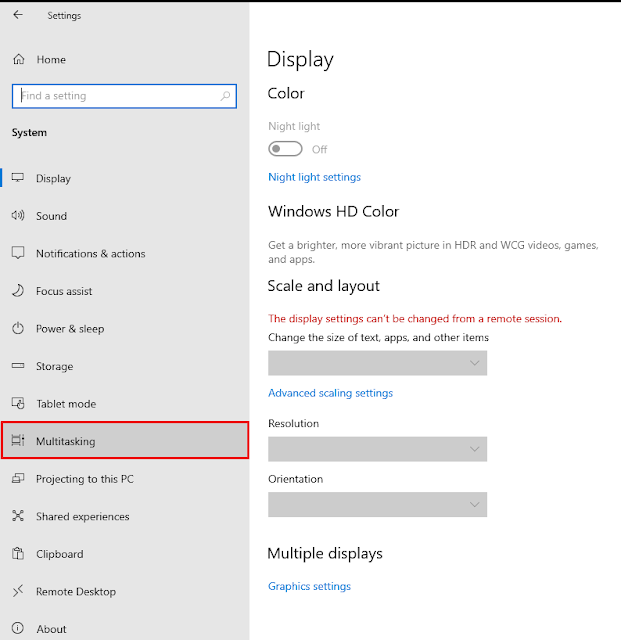Viewport: 621px width, 640px height.
Task: Click the Remote Desktop icon
Action: (18, 591)
